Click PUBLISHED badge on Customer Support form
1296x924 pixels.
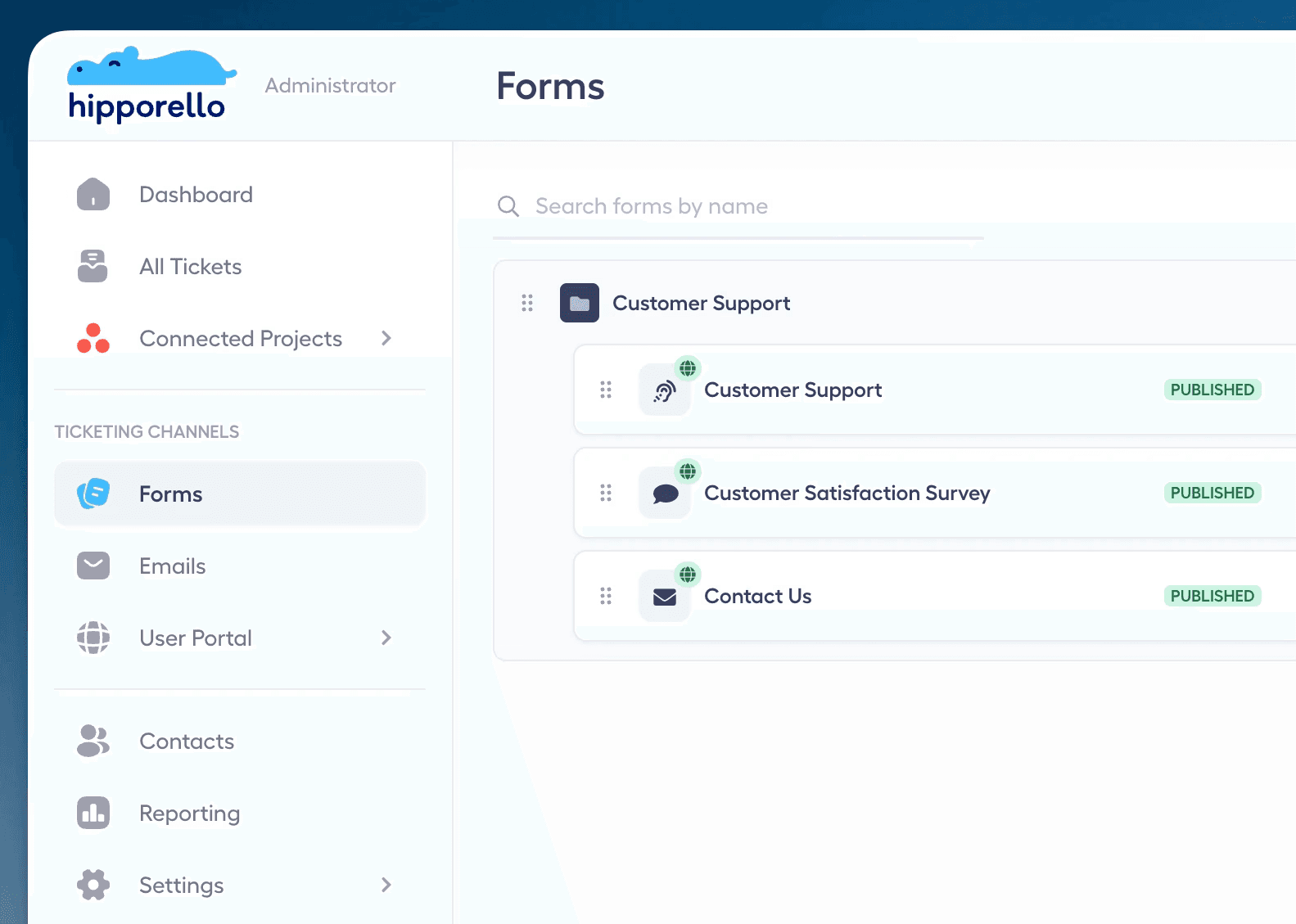pyautogui.click(x=1212, y=390)
